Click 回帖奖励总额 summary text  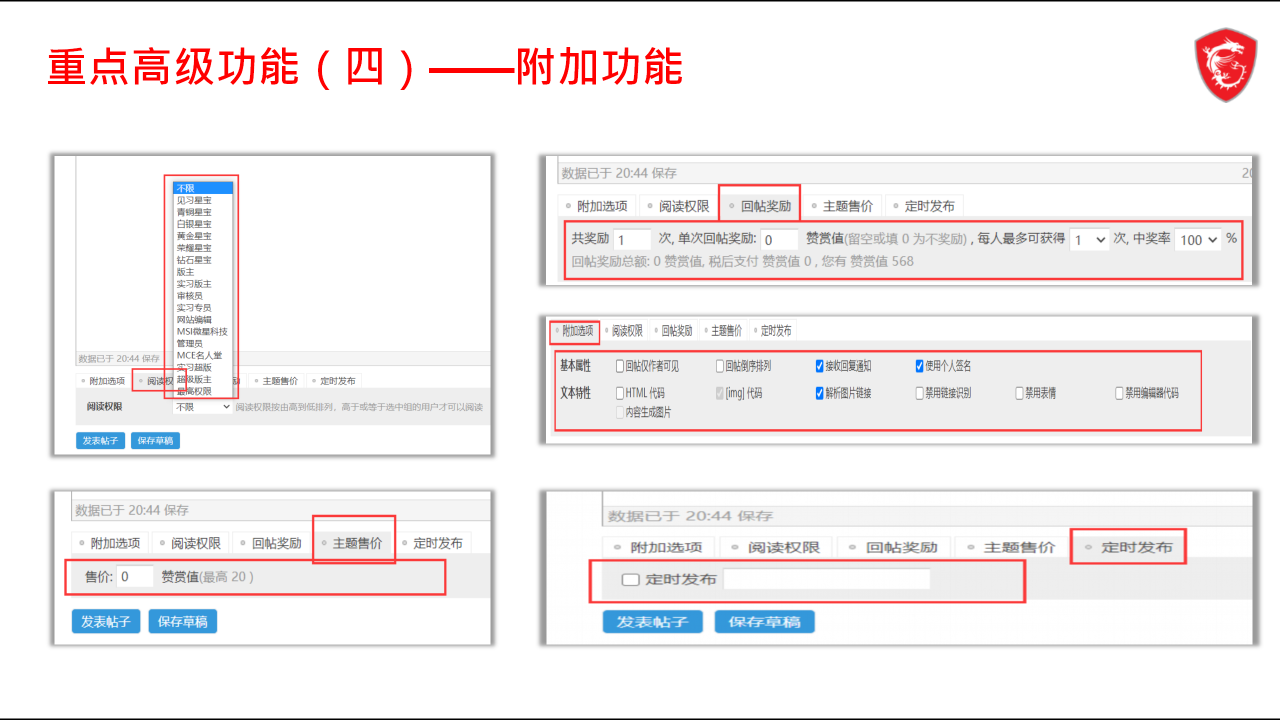pos(742,261)
